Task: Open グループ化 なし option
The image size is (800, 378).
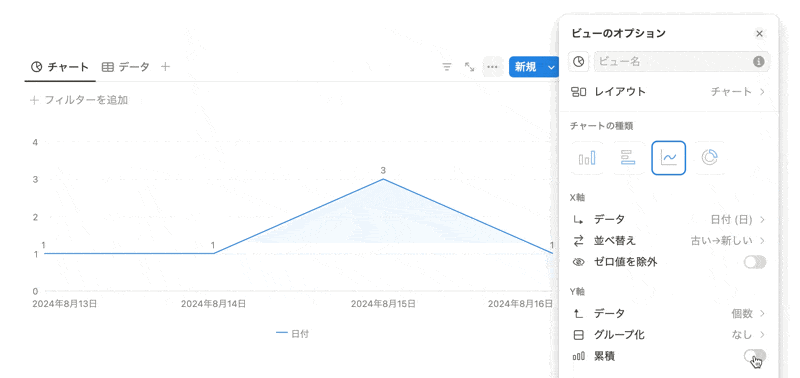Action: [x=669, y=335]
